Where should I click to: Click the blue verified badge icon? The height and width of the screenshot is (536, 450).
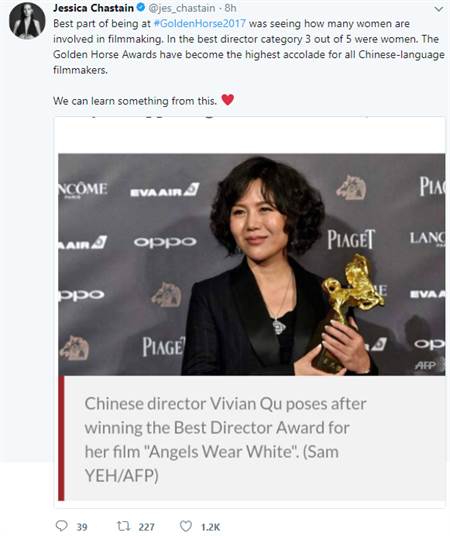point(141,8)
